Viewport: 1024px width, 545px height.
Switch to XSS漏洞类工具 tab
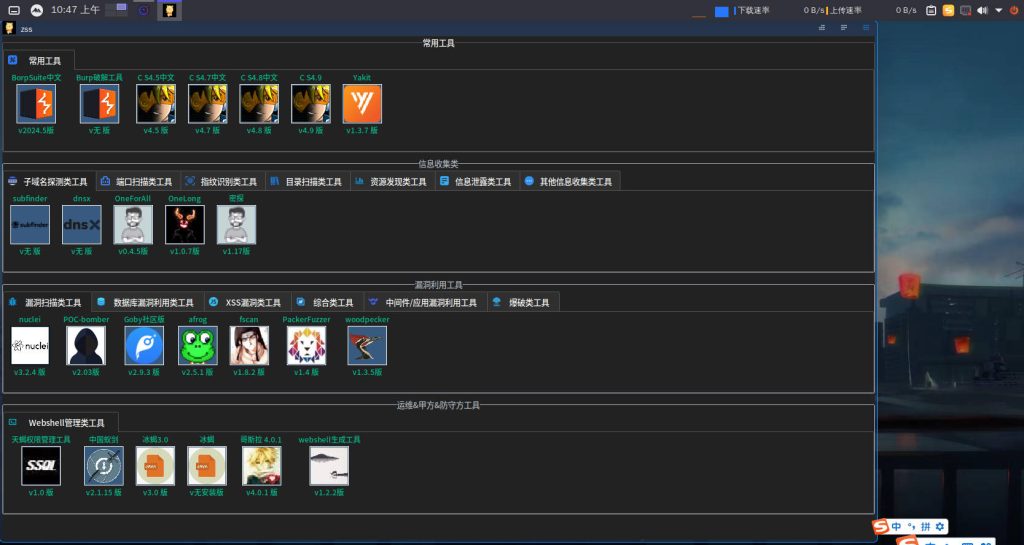(x=248, y=302)
